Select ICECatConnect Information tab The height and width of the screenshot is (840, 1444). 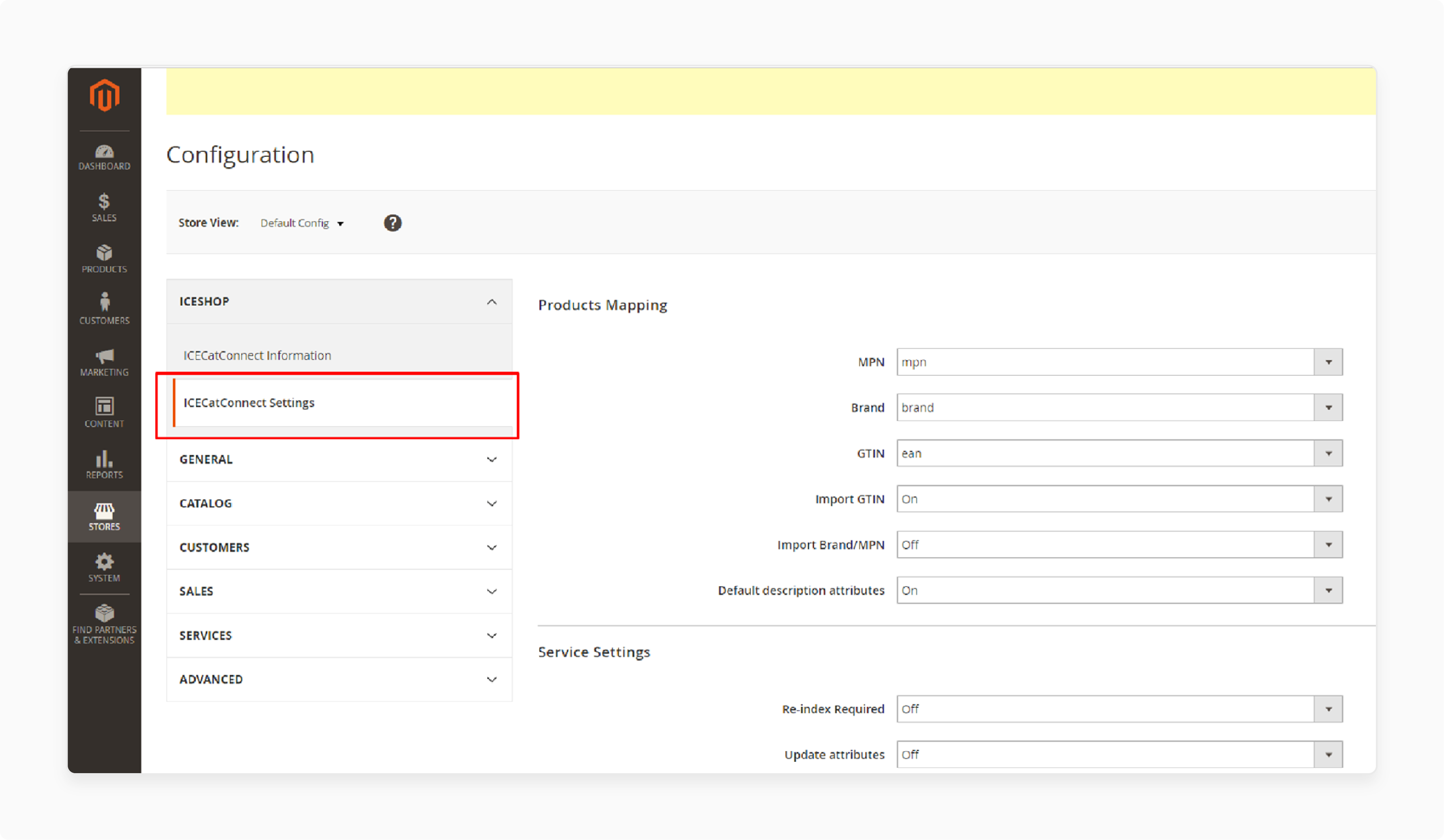click(339, 356)
